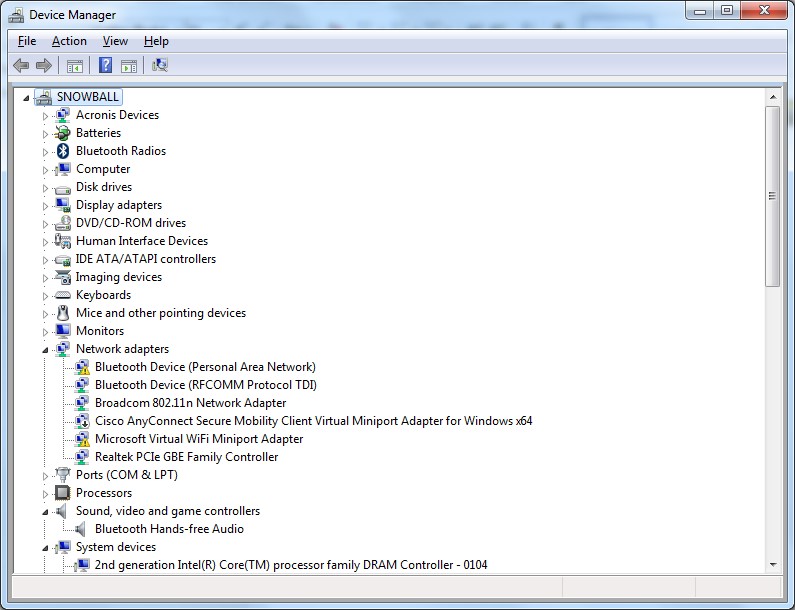Click the SNOWBALL computer icon
795x610 pixels.
tap(44, 97)
